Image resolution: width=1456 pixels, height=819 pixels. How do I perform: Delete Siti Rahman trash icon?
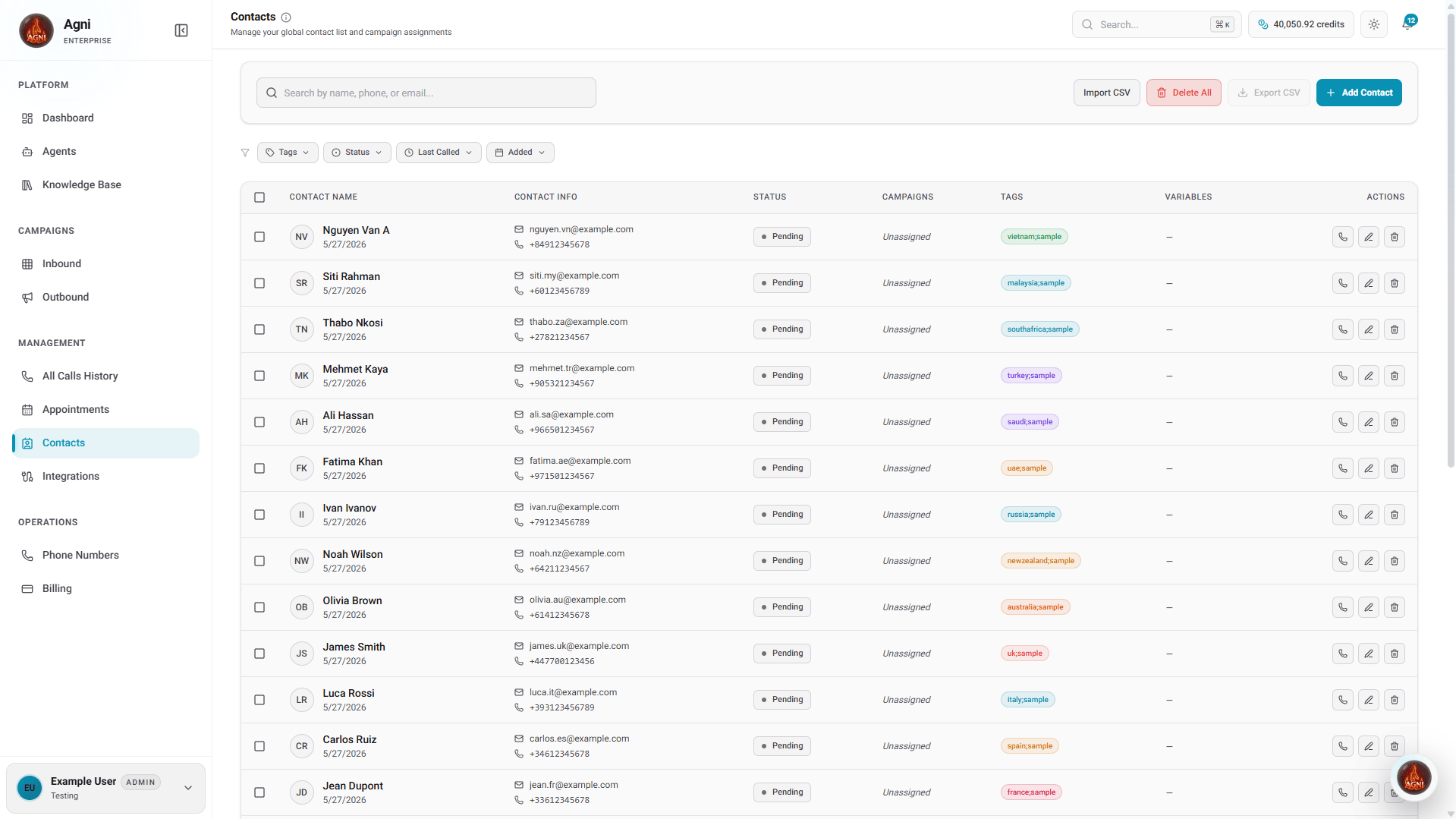[1395, 283]
